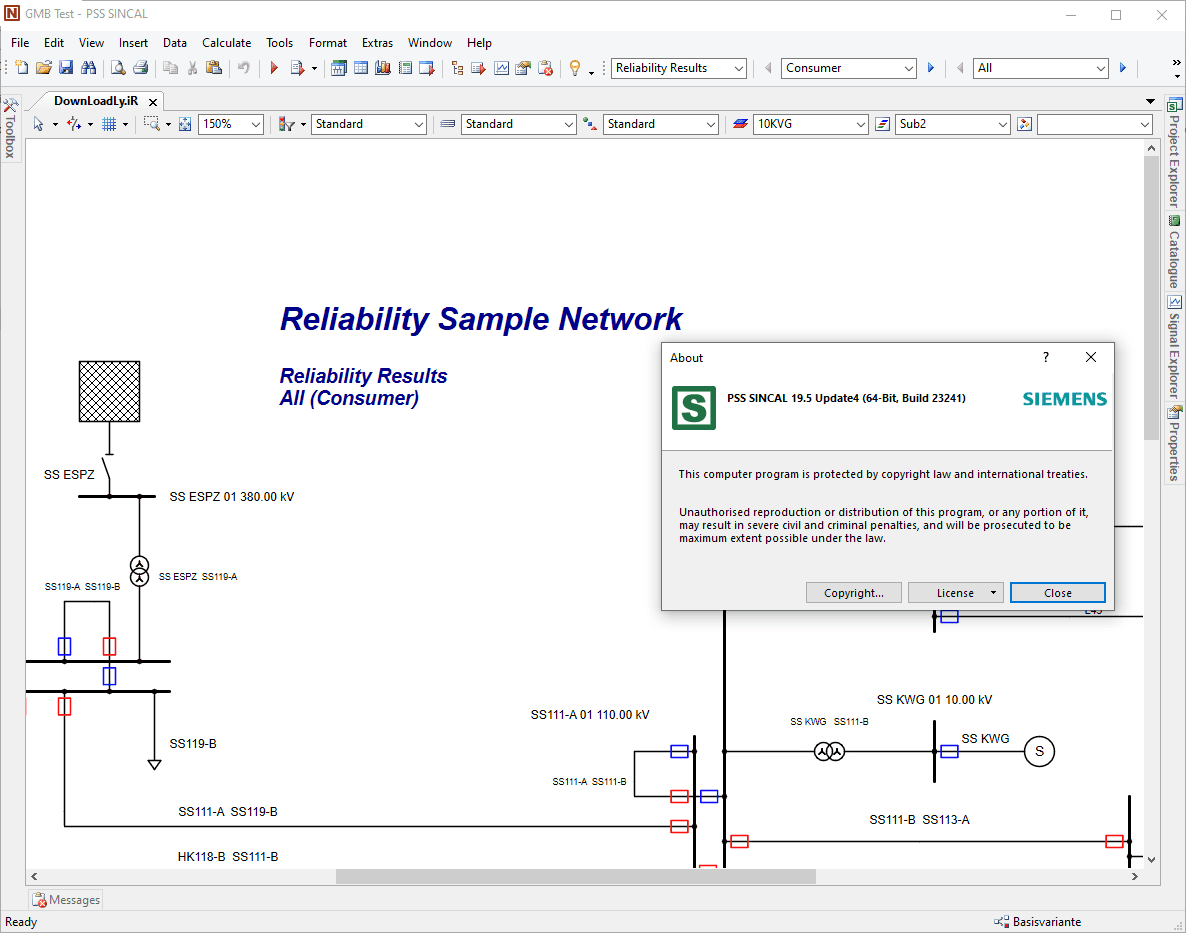The height and width of the screenshot is (933, 1186).
Task: Click the zoom-to-fit icon beside 150%
Action: (185, 124)
